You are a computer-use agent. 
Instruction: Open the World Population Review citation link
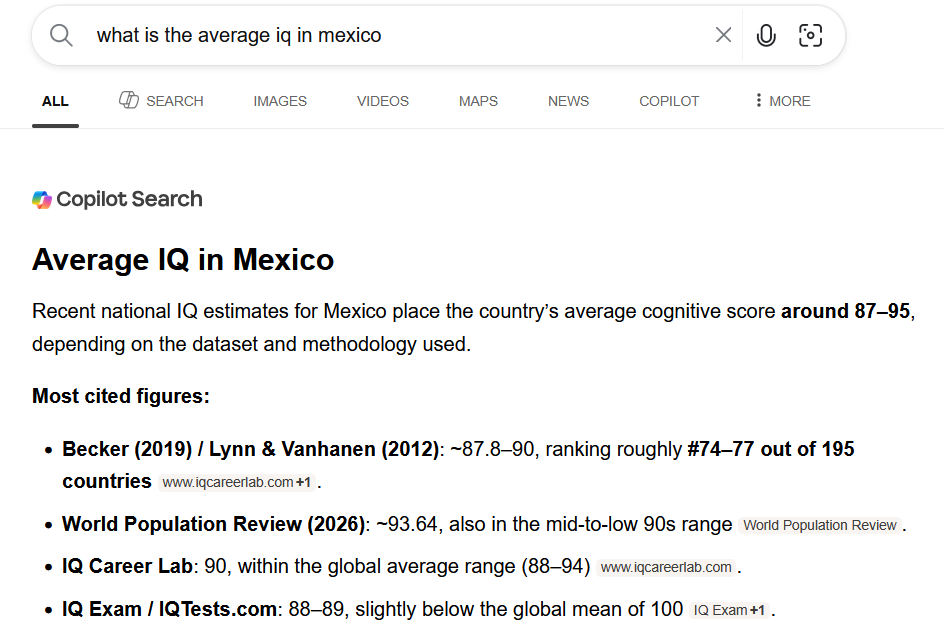tap(819, 525)
